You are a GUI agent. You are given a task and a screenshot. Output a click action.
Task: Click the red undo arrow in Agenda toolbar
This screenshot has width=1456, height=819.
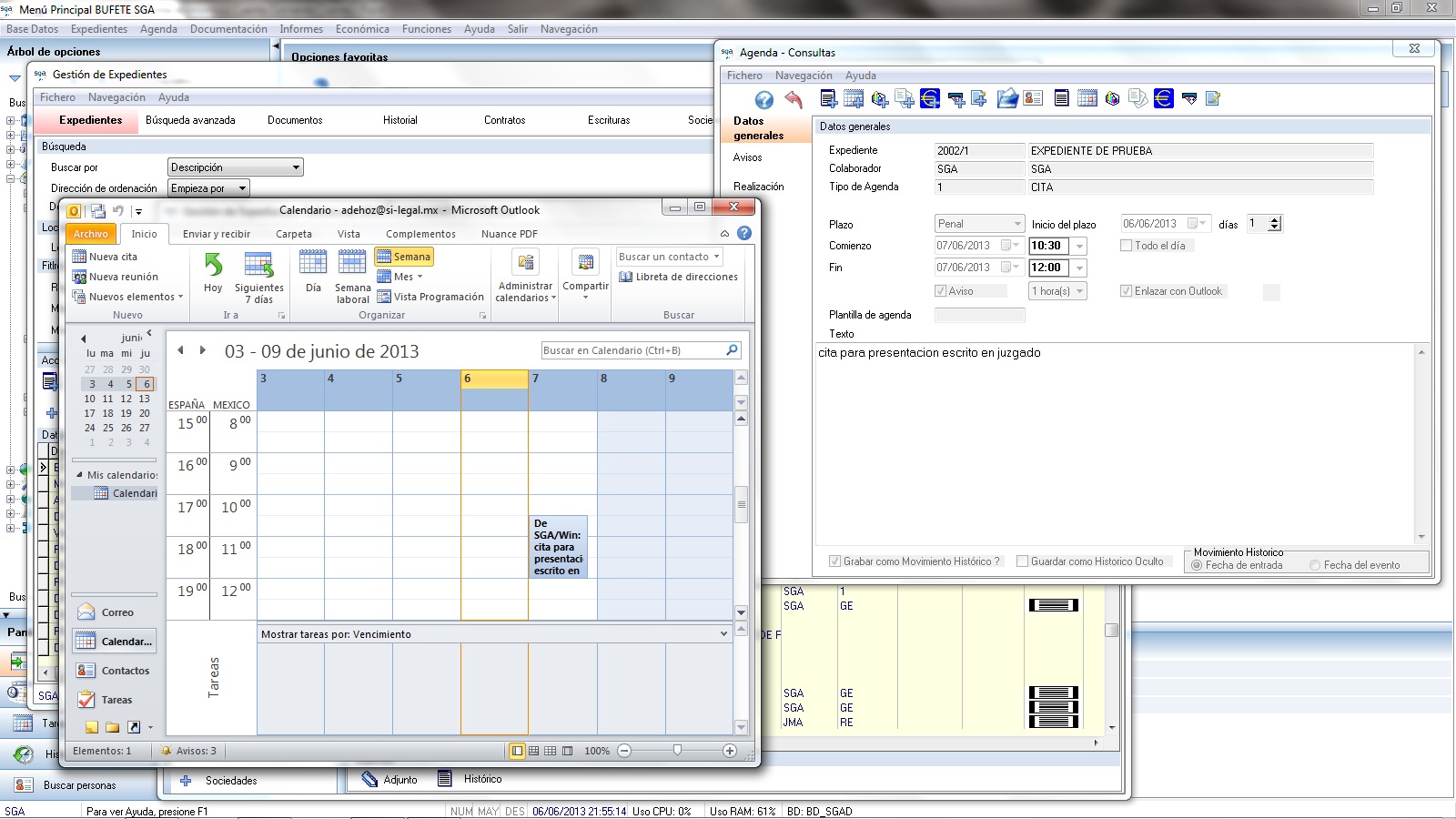pyautogui.click(x=794, y=99)
